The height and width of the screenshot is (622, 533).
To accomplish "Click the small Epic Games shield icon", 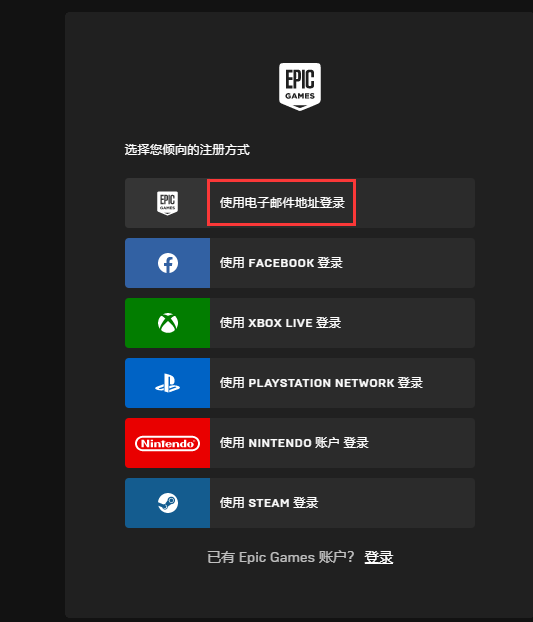I will tap(167, 203).
